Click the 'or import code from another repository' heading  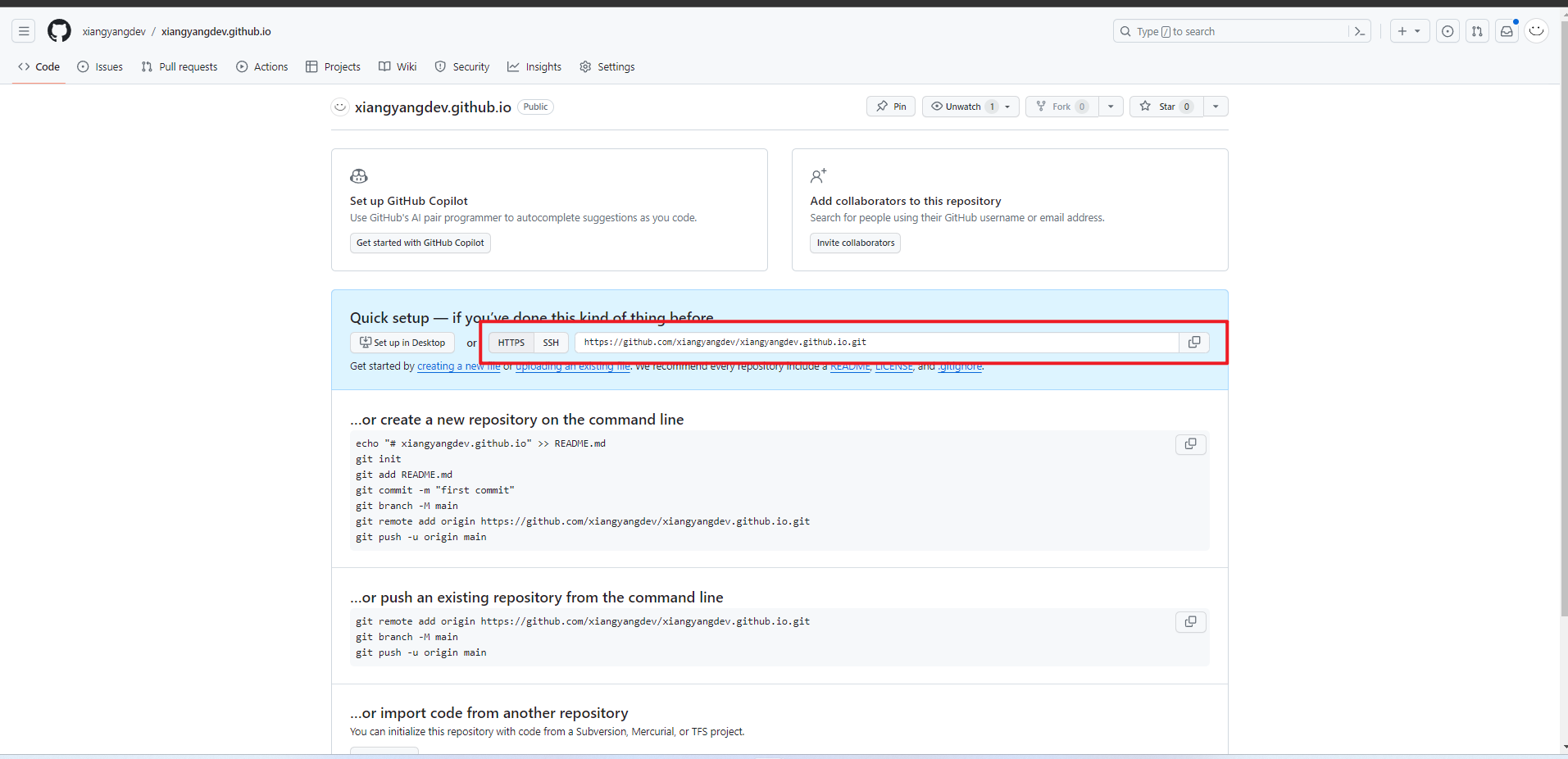[x=489, y=713]
